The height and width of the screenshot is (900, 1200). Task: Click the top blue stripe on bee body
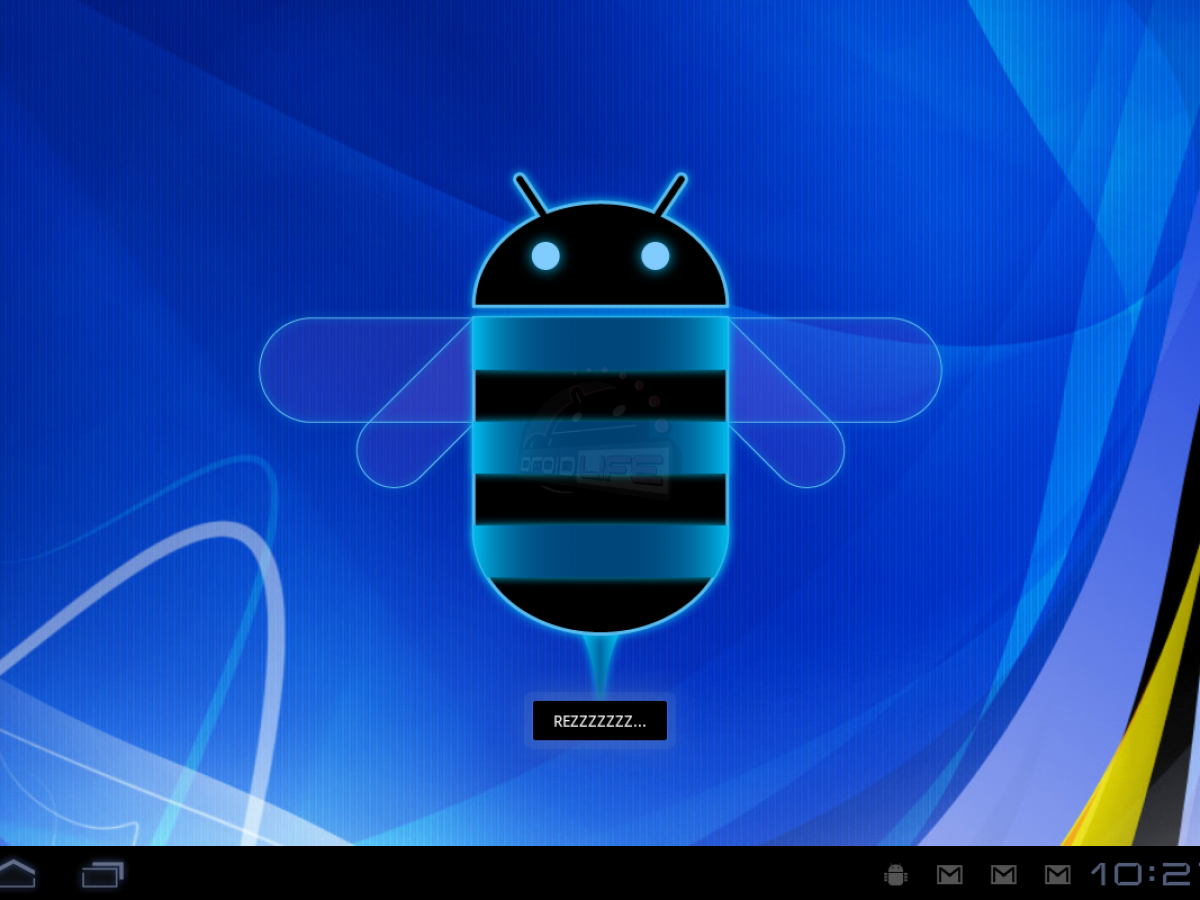point(600,343)
